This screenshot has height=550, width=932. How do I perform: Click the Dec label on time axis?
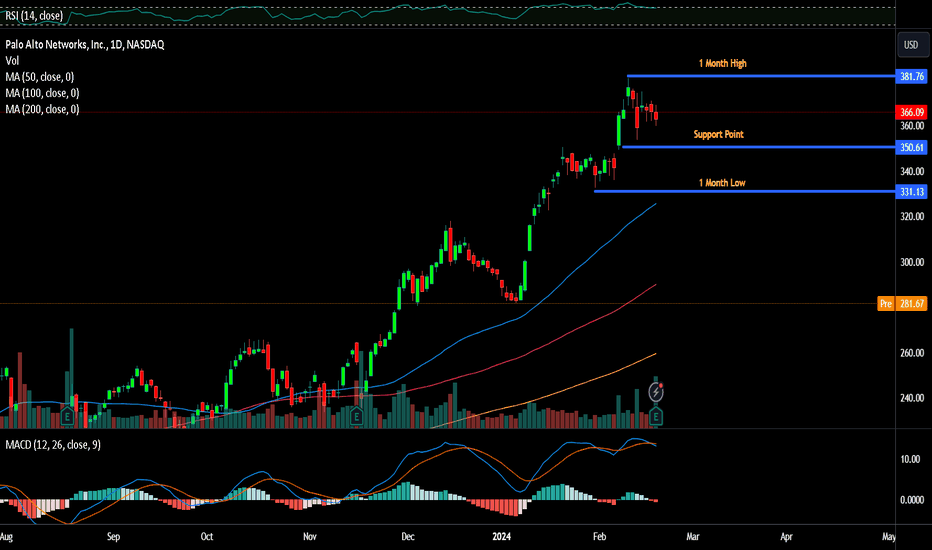pyautogui.click(x=408, y=536)
